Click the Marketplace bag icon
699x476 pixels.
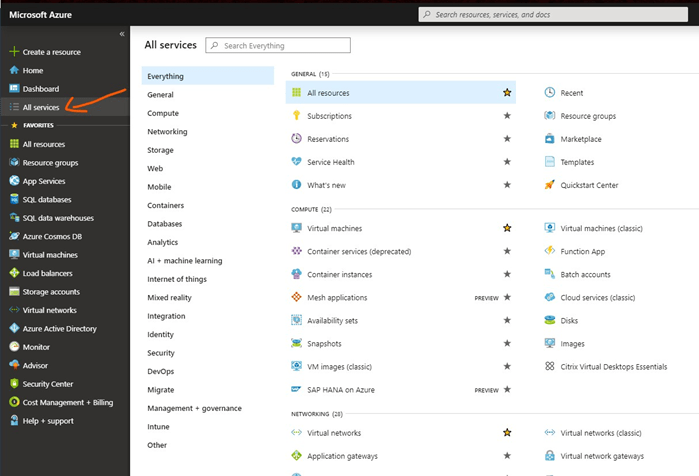click(x=549, y=139)
